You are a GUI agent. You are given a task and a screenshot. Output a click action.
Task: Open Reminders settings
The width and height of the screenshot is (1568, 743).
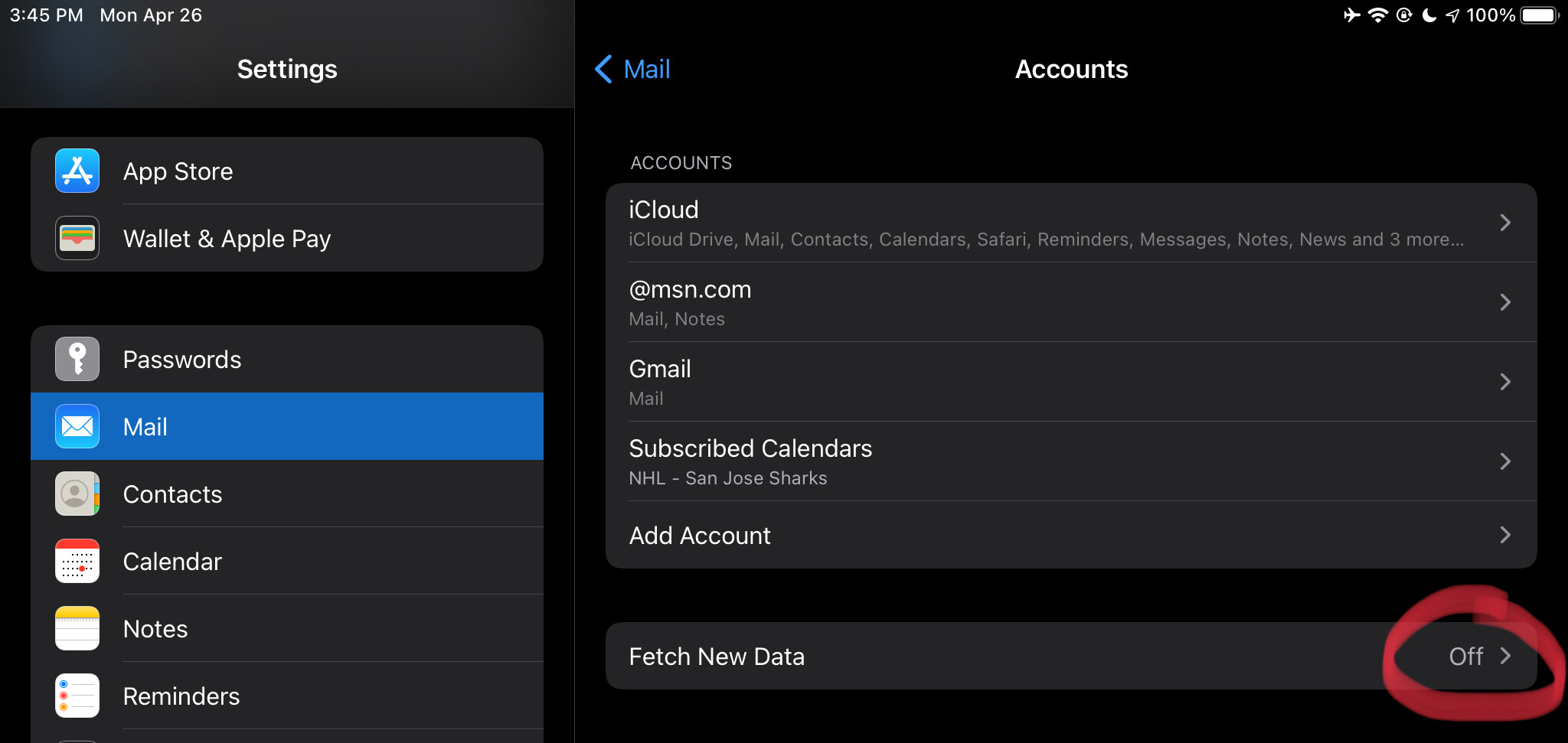287,696
